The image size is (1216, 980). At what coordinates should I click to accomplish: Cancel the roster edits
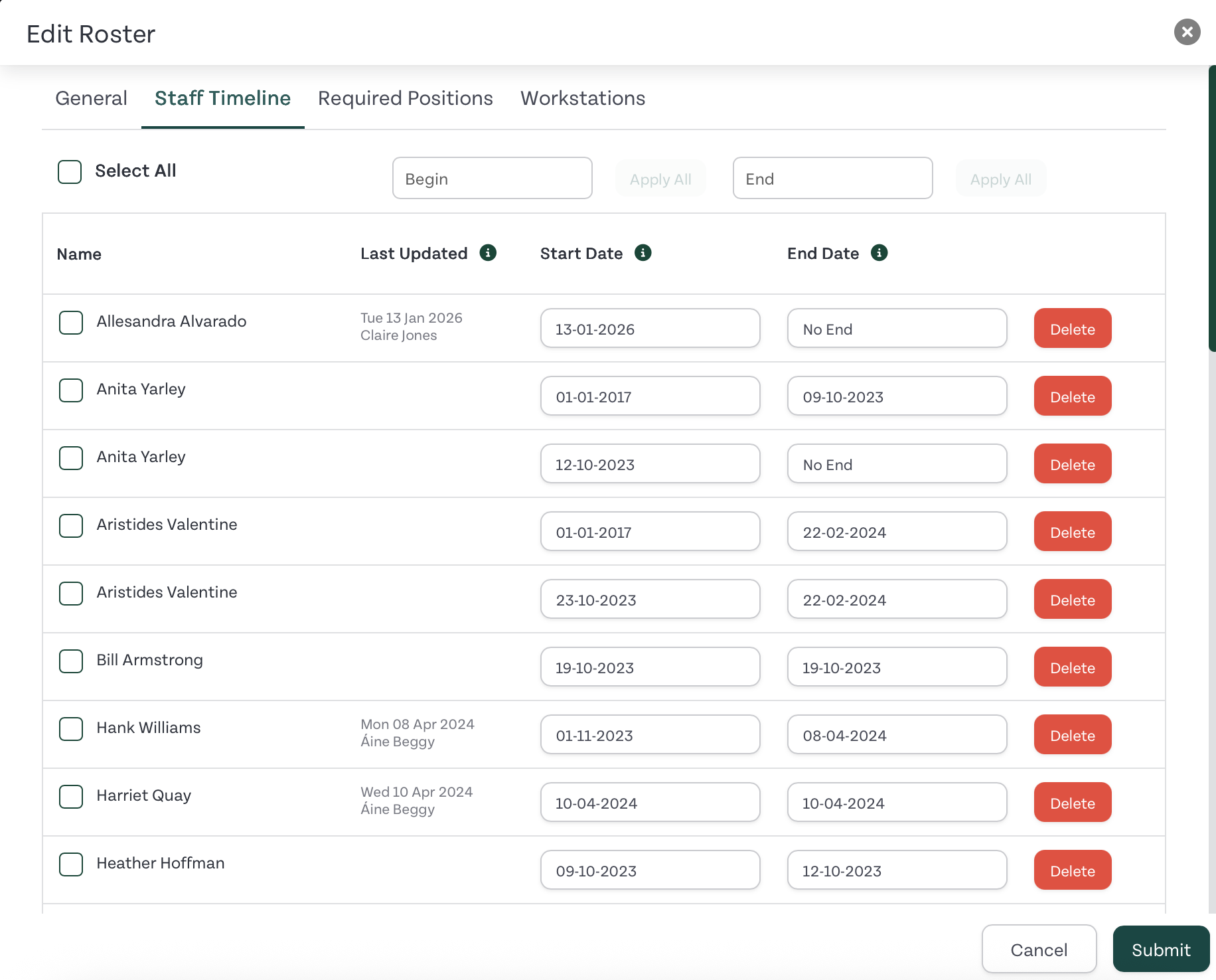coord(1038,949)
